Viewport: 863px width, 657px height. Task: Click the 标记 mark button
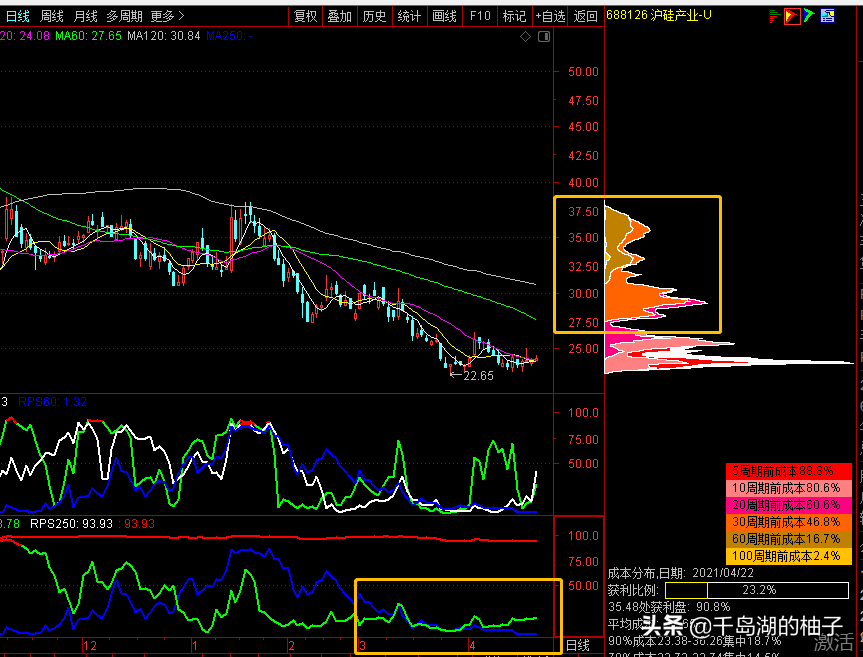[514, 17]
